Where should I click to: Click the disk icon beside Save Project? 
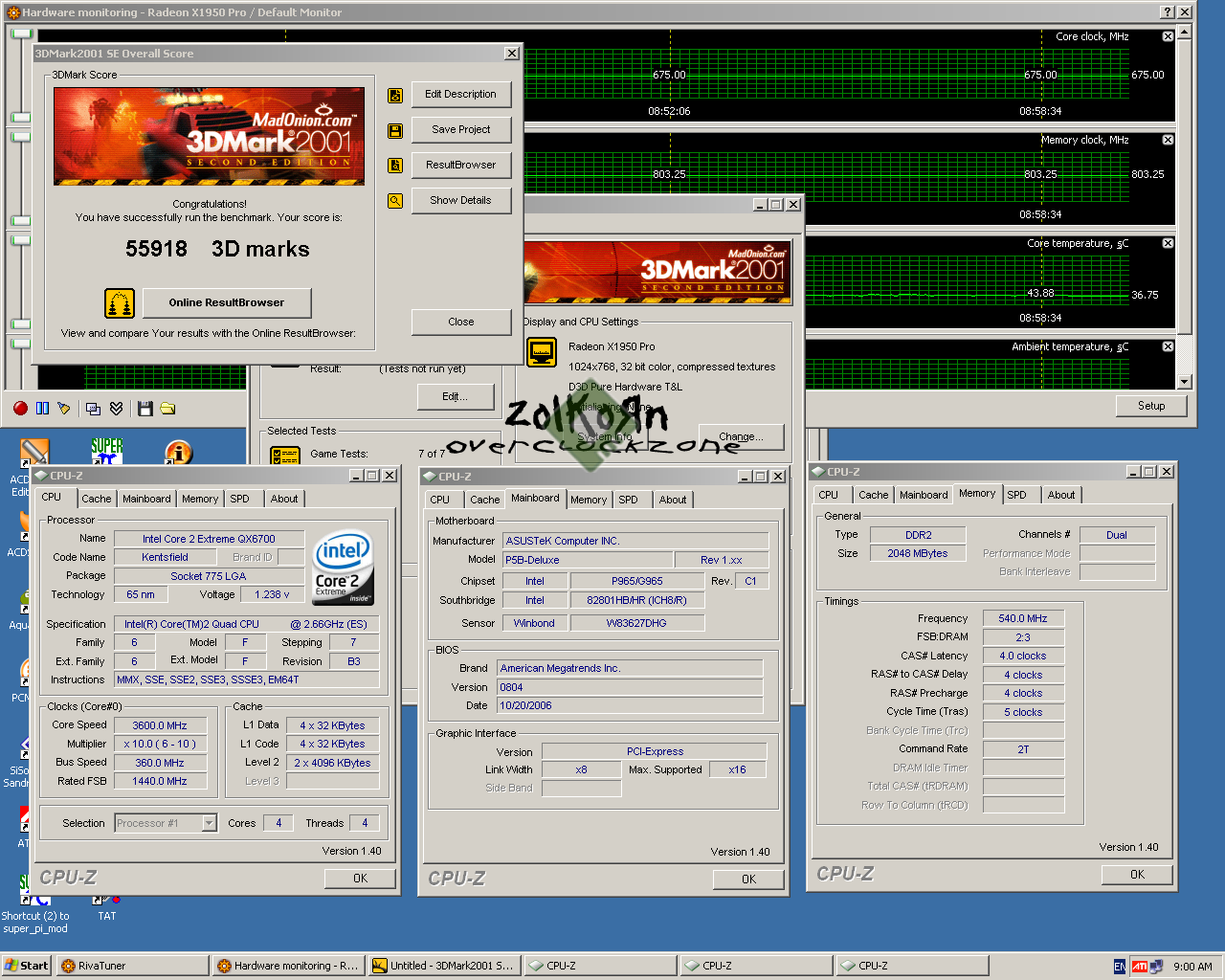(395, 131)
